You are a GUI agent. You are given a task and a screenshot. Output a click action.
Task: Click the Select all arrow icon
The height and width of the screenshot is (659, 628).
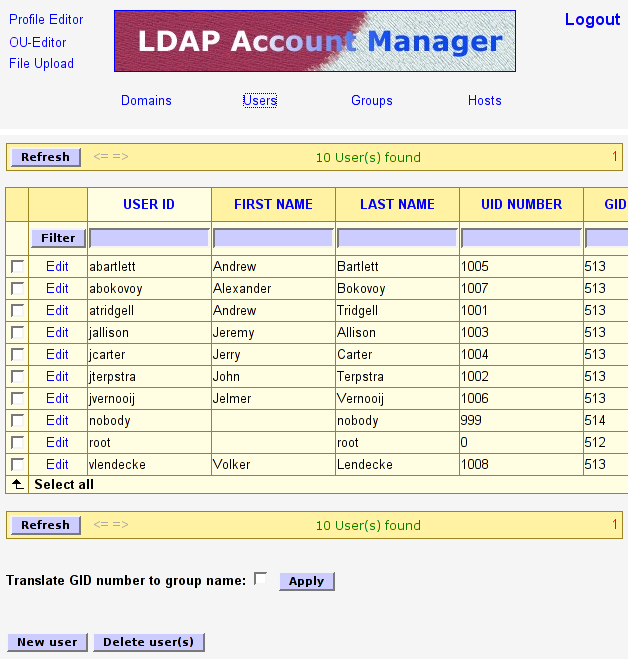click(17, 484)
